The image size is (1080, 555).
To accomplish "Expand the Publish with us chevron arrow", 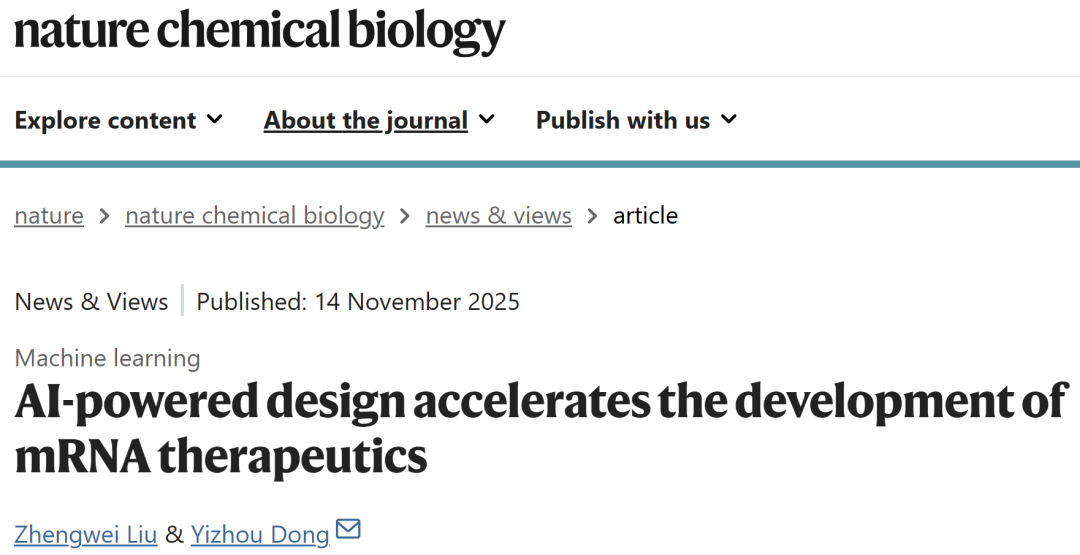I will [x=729, y=120].
